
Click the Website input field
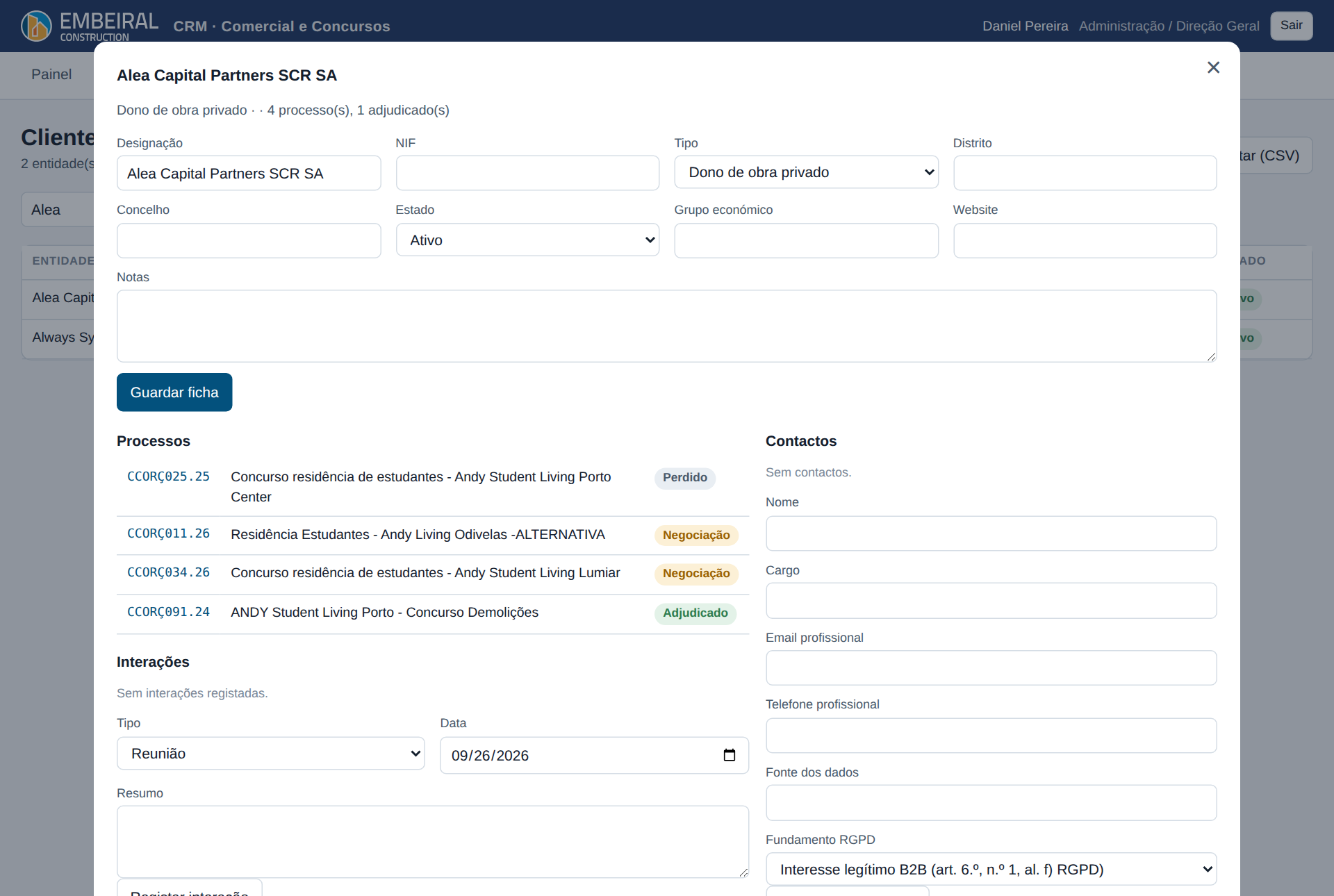coord(1085,240)
